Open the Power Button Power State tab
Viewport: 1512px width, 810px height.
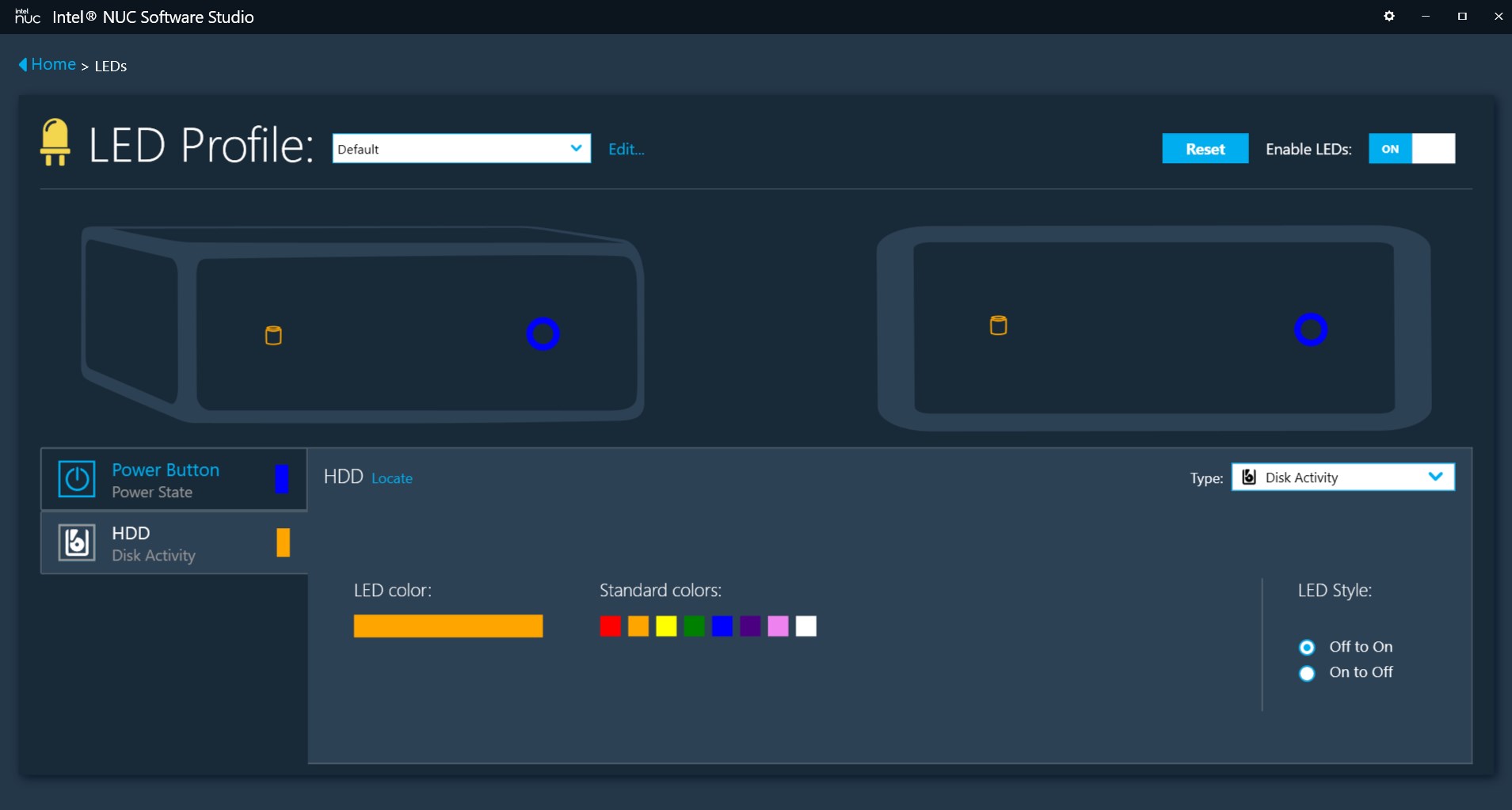[174, 479]
